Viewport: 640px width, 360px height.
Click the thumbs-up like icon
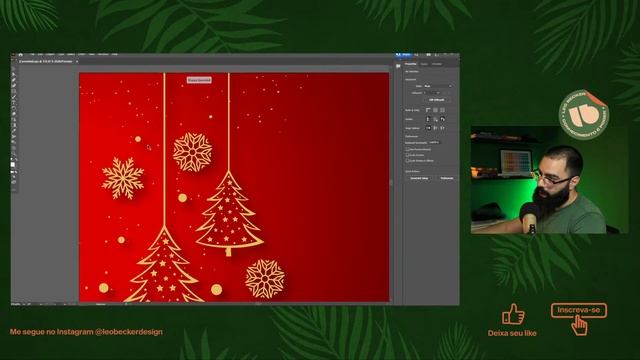(x=513, y=314)
